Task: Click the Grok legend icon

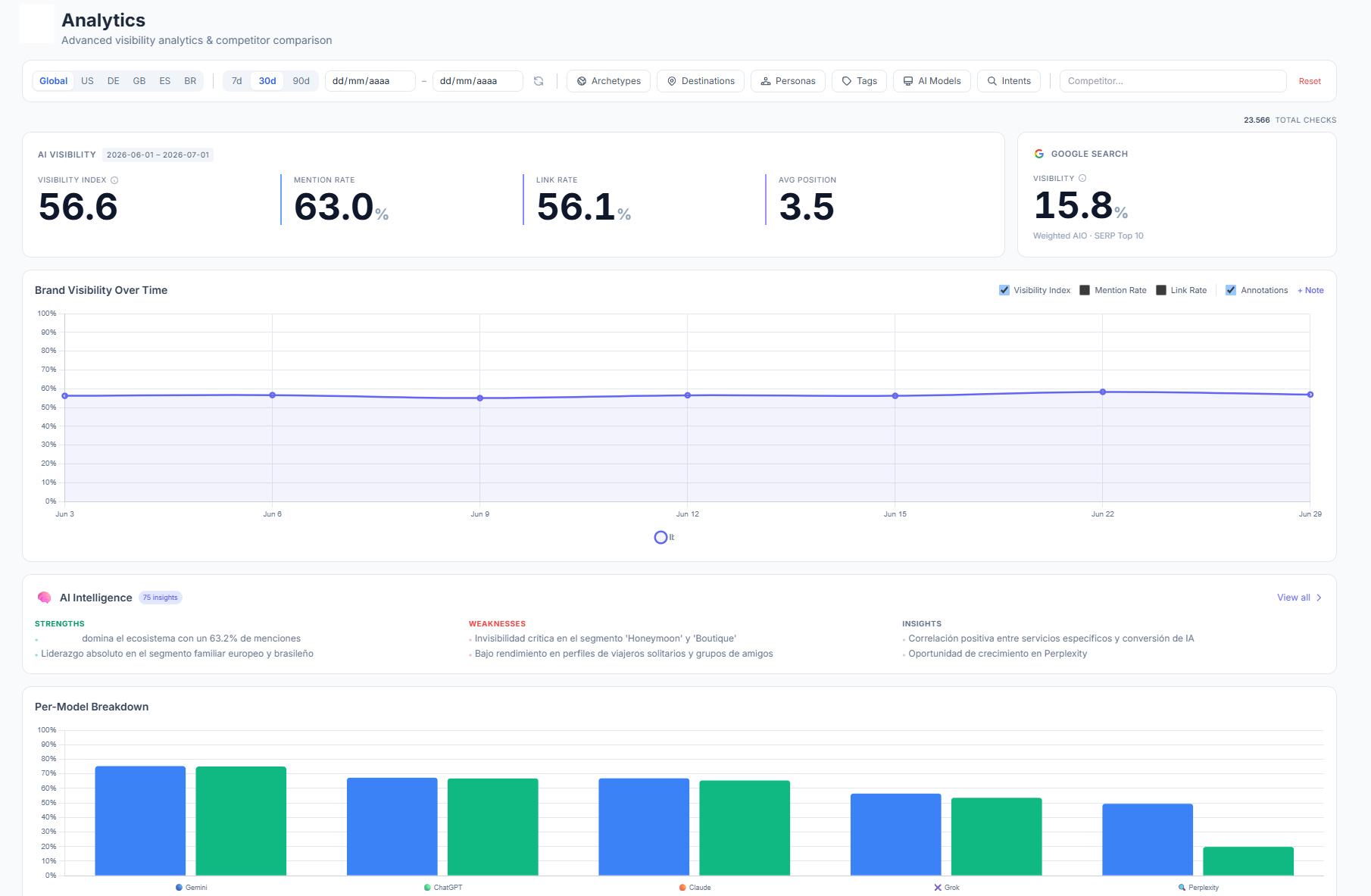Action: point(938,888)
